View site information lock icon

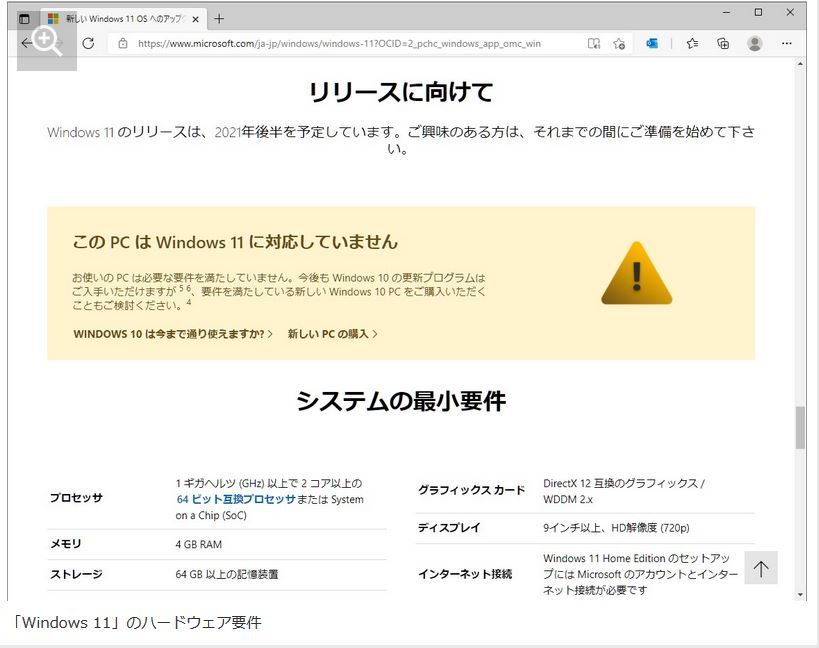coord(123,44)
